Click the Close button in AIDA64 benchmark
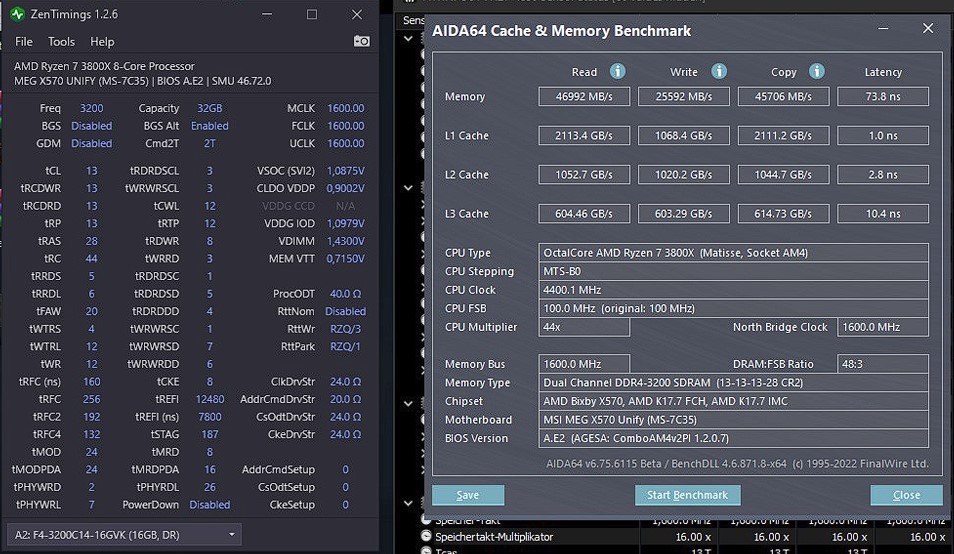The width and height of the screenshot is (954, 554). [906, 495]
